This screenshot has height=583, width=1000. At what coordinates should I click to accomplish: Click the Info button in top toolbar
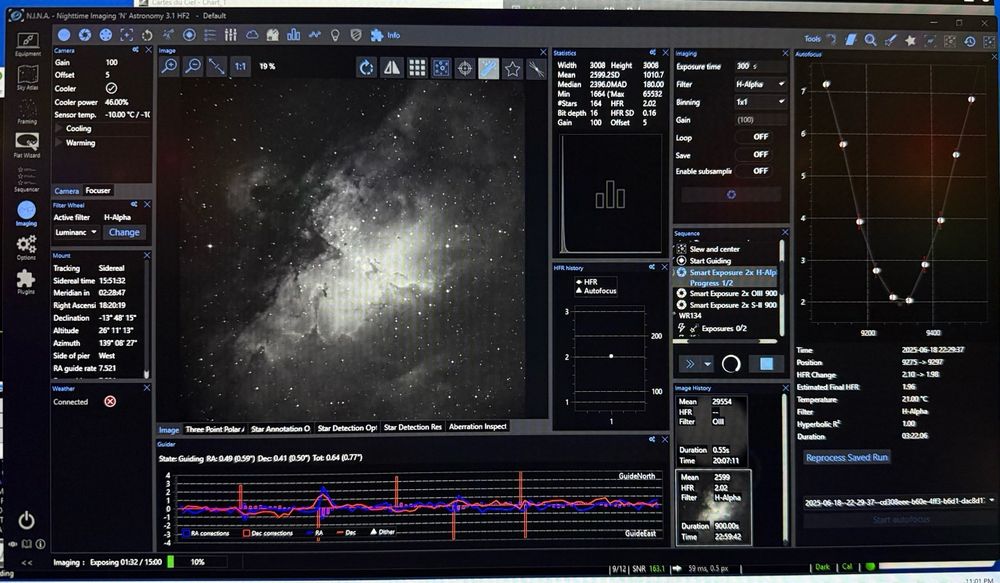pyautogui.click(x=386, y=36)
